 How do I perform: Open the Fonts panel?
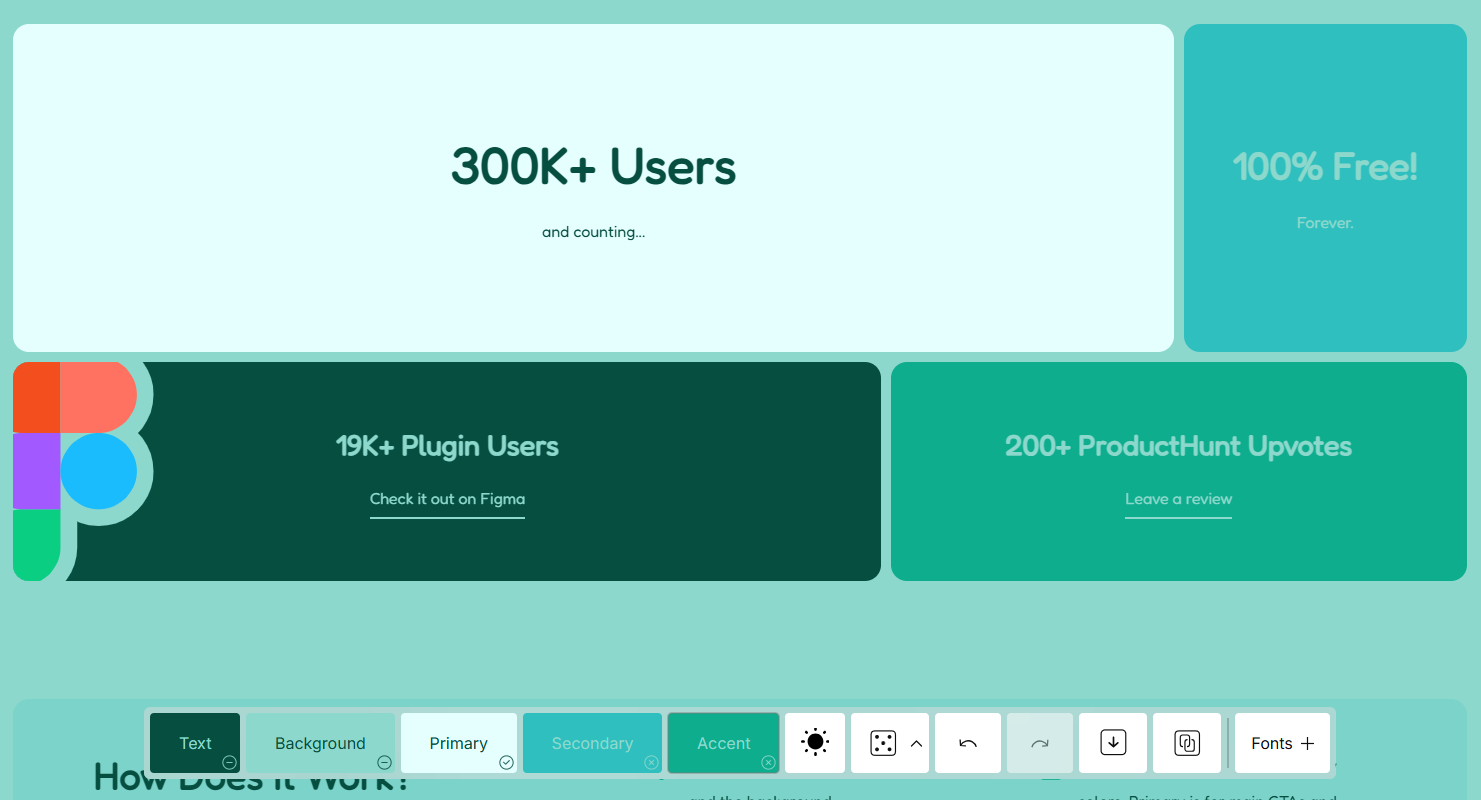tap(1271, 743)
